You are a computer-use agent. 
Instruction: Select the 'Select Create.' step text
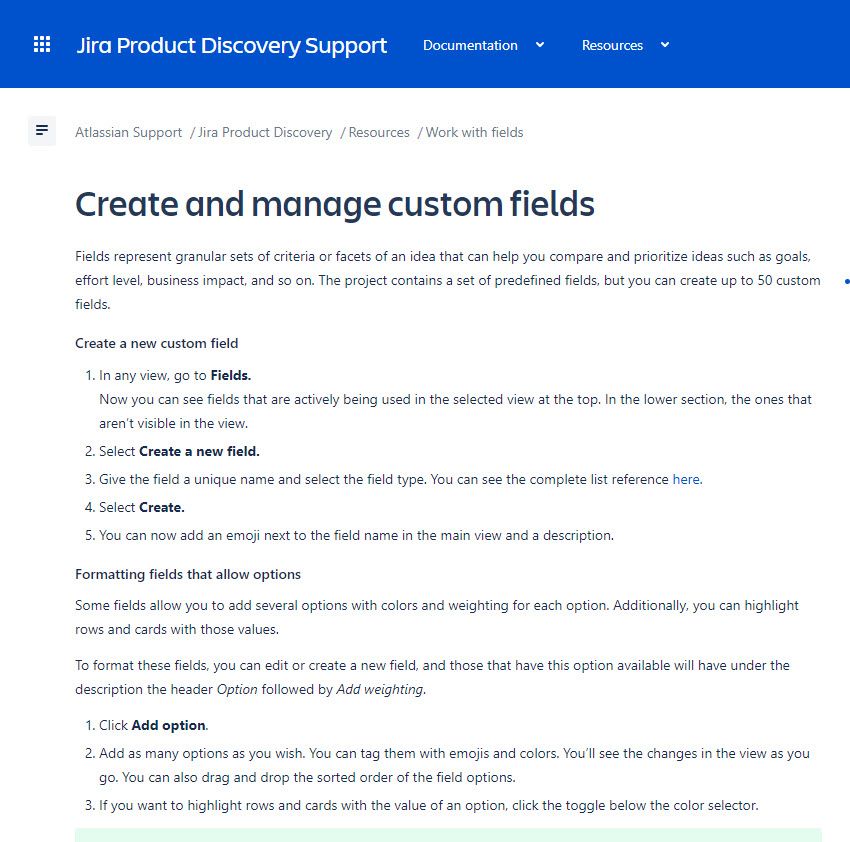pyautogui.click(x=142, y=507)
